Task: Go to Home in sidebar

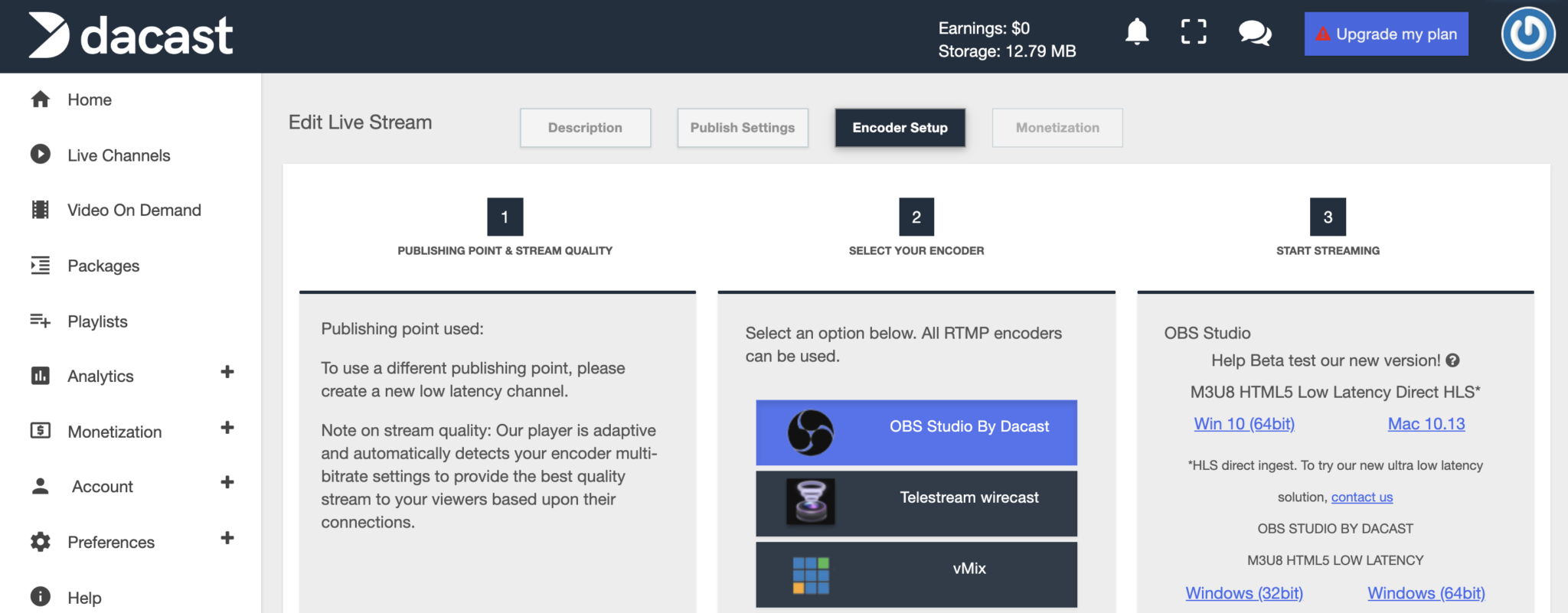Action: click(x=90, y=99)
